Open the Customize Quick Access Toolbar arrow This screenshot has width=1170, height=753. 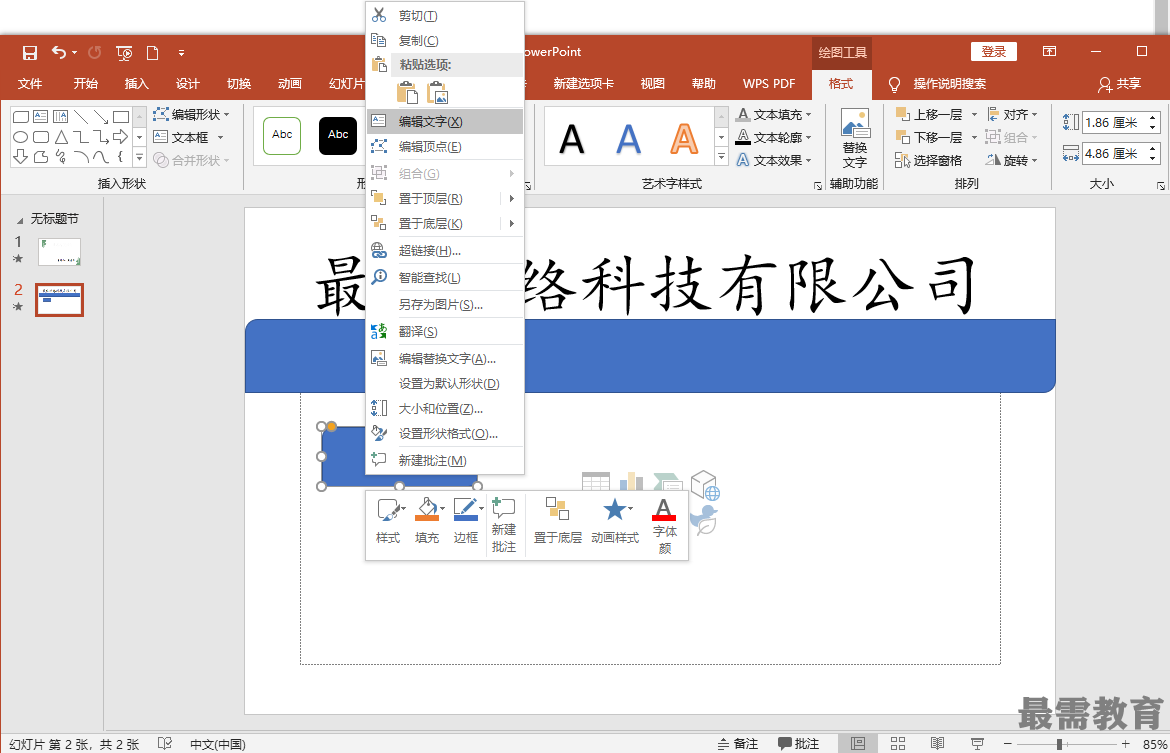(181, 53)
